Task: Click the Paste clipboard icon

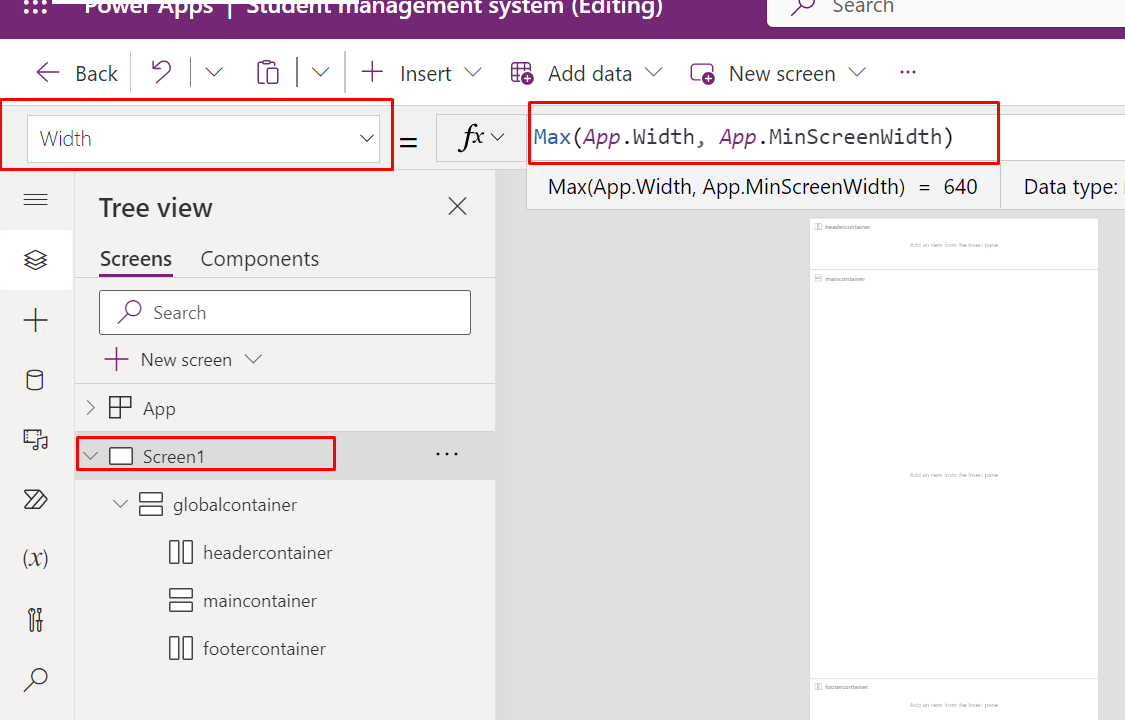Action: pos(268,72)
